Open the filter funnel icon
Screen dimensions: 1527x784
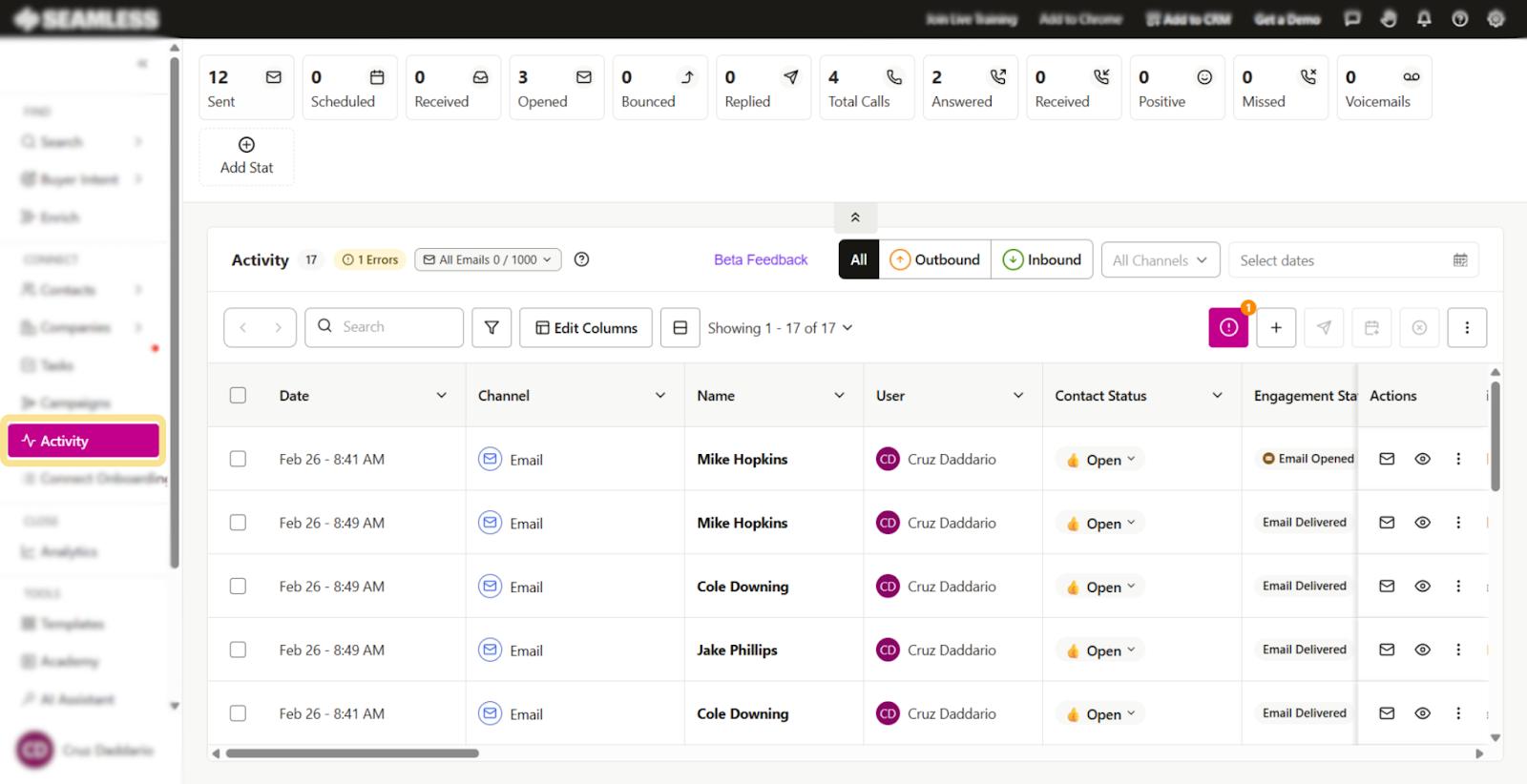pyautogui.click(x=492, y=327)
